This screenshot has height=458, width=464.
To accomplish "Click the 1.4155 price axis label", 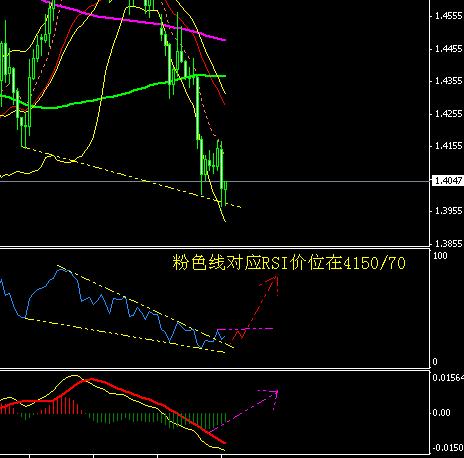I will pos(449,146).
